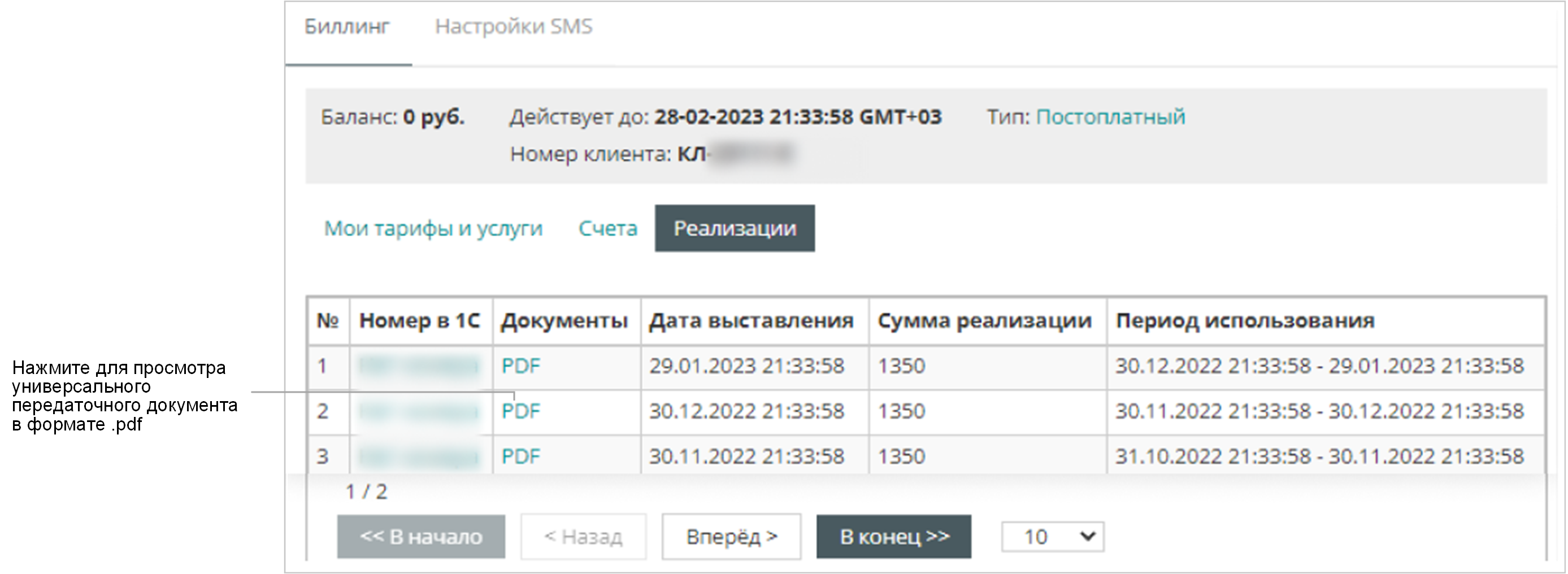Open Мои тарифы и услуги section
The height and width of the screenshot is (574, 1568).
coord(433,229)
